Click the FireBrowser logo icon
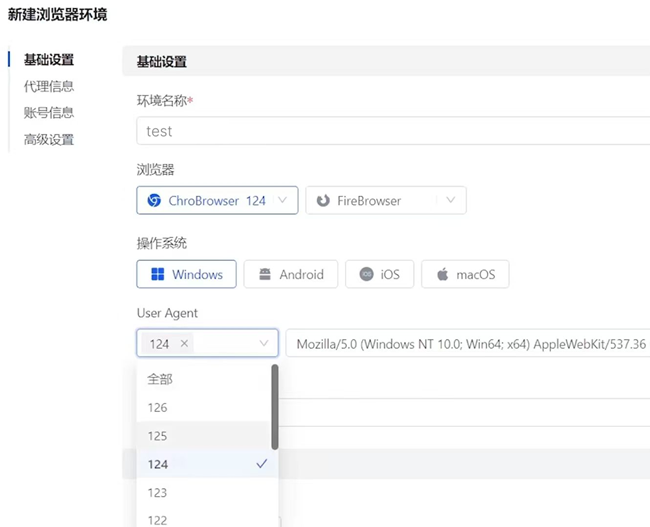The image size is (650, 527). [x=323, y=201]
